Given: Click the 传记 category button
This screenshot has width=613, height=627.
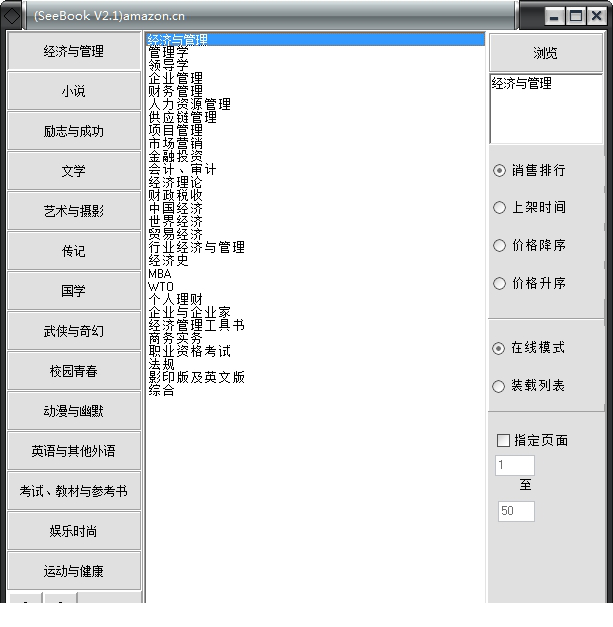Looking at the screenshot, I should point(74,251).
